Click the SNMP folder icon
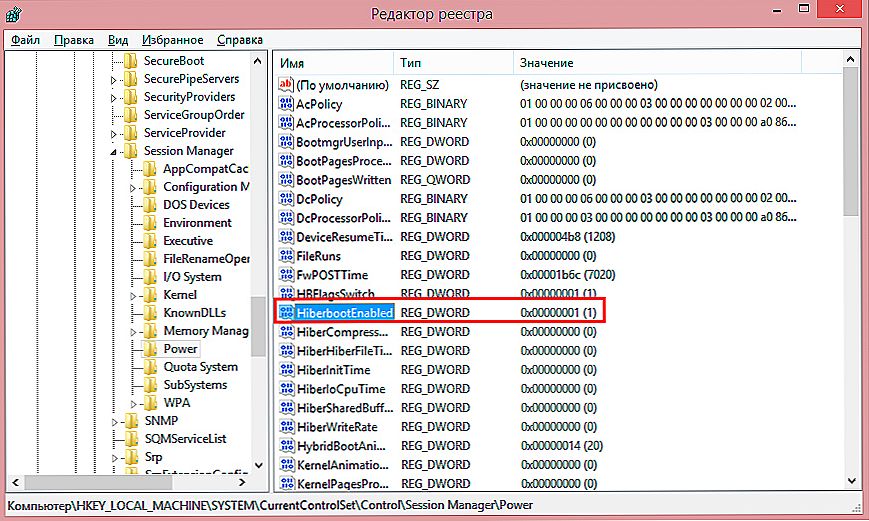 click(x=131, y=421)
